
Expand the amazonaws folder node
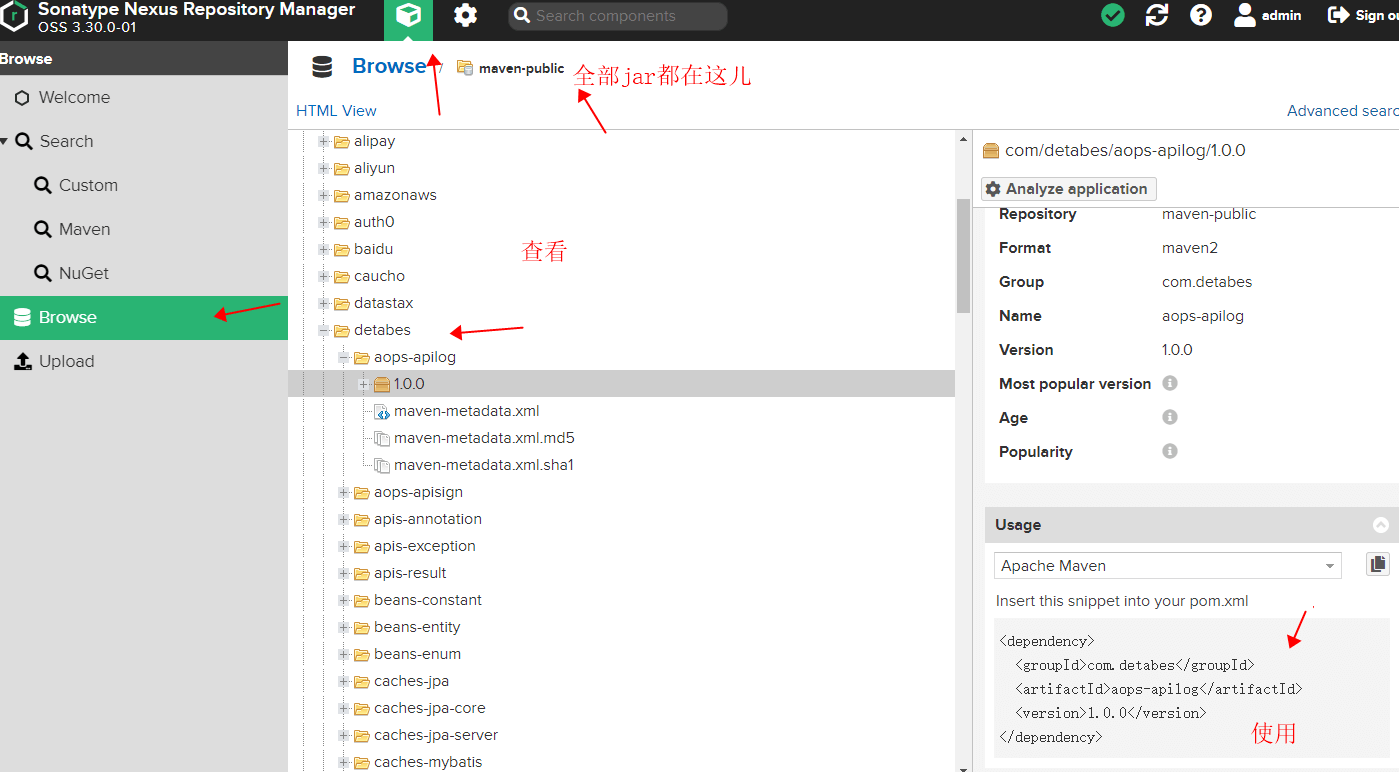[324, 196]
